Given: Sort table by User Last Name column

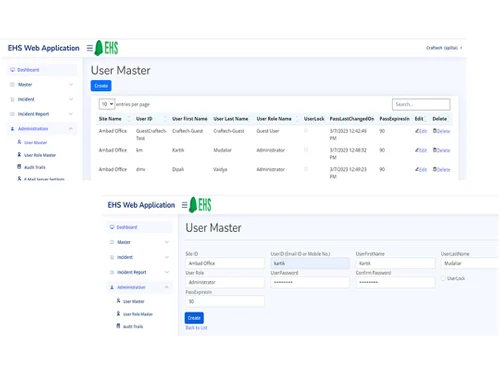Looking at the screenshot, I should pos(231,119).
